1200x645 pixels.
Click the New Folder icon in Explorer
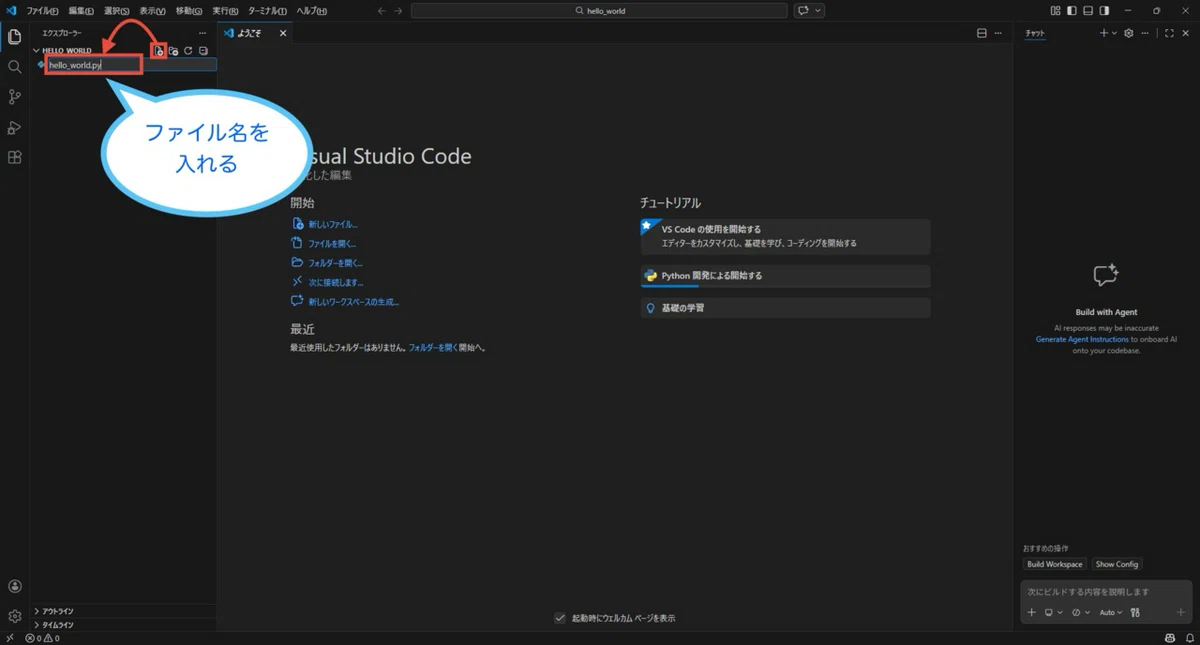pyautogui.click(x=173, y=50)
